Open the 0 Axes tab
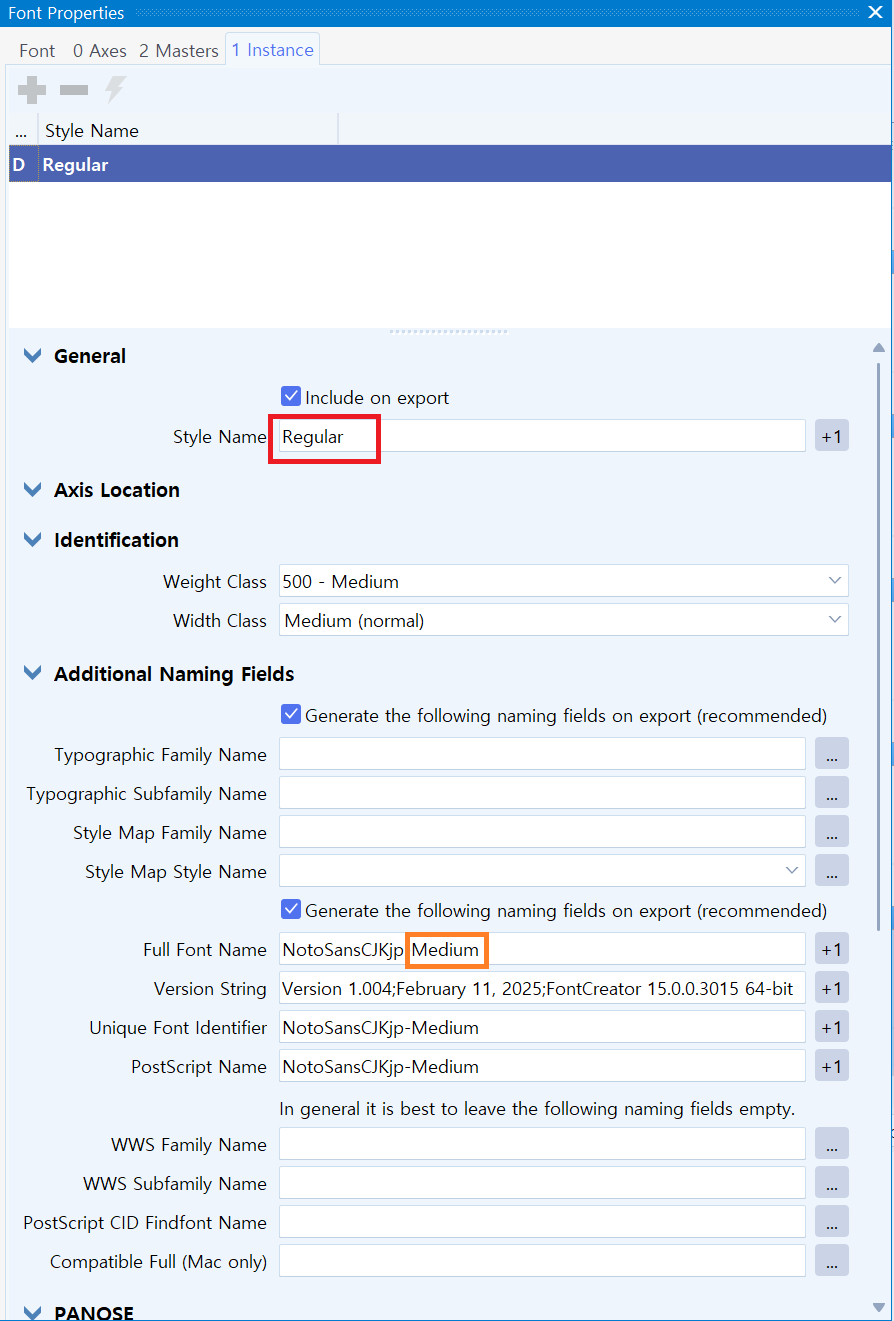 click(99, 50)
